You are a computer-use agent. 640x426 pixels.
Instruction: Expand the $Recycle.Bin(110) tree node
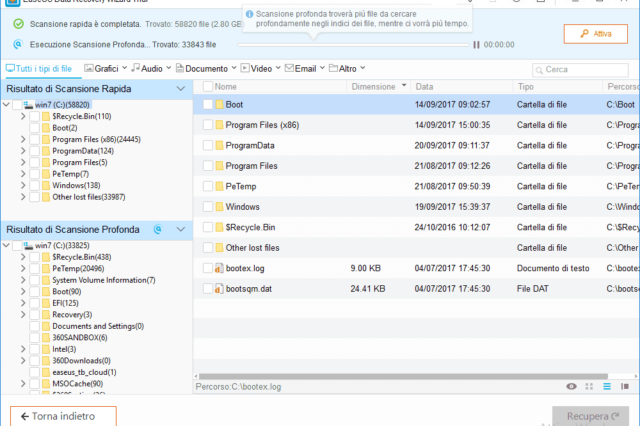point(23,116)
